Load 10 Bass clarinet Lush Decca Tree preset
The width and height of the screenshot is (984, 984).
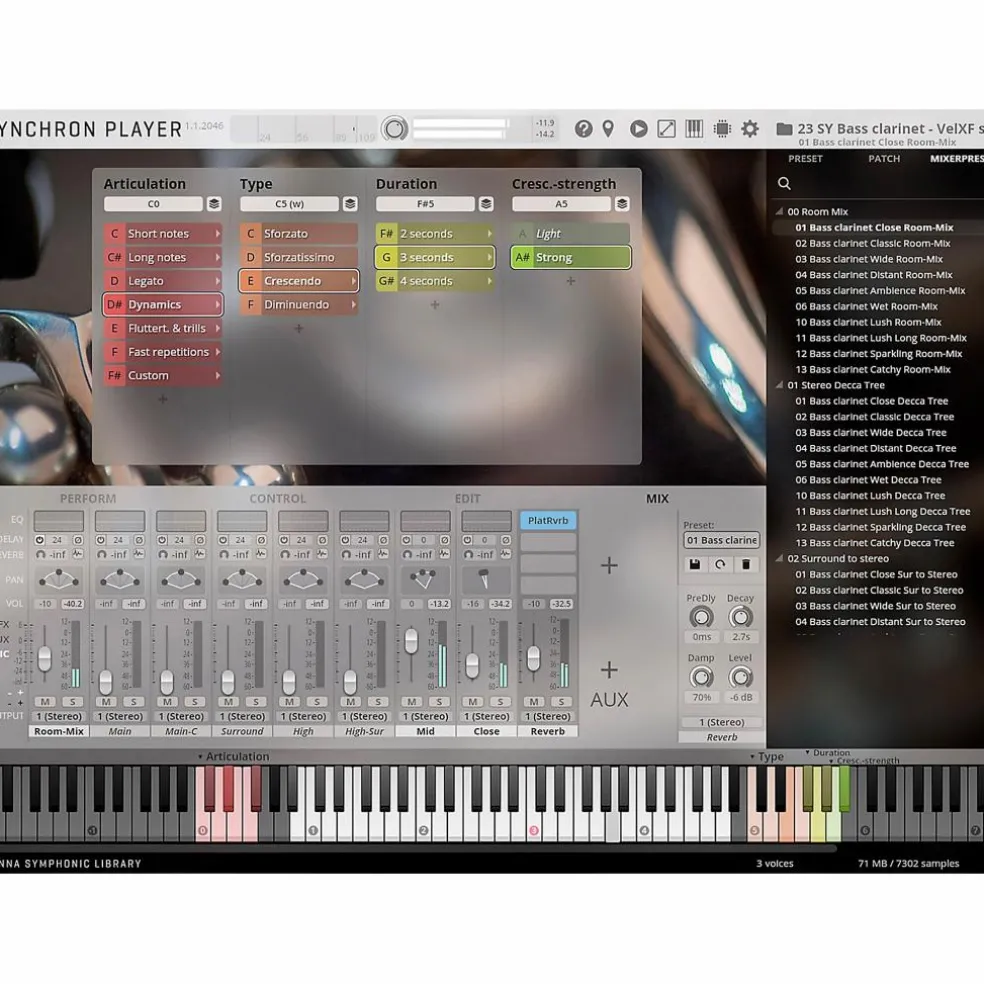pos(870,496)
